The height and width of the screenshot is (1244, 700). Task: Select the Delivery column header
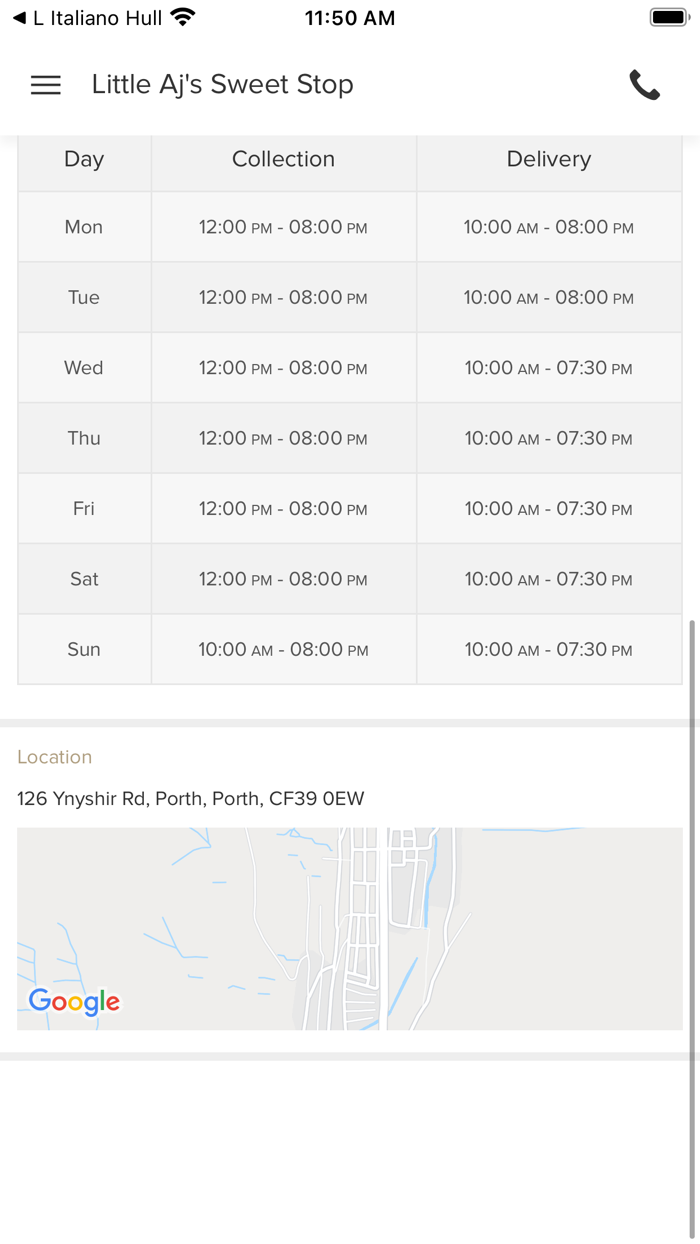(x=549, y=159)
